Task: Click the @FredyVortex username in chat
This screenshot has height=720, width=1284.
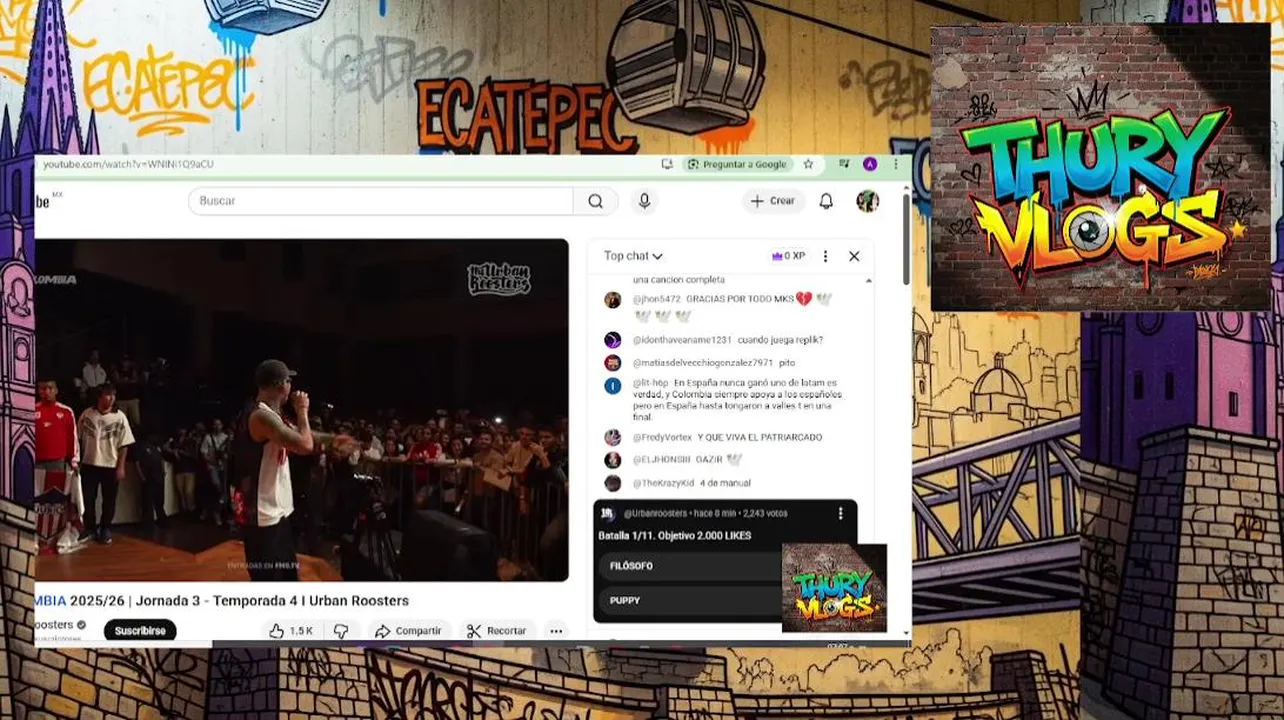Action: coord(662,437)
